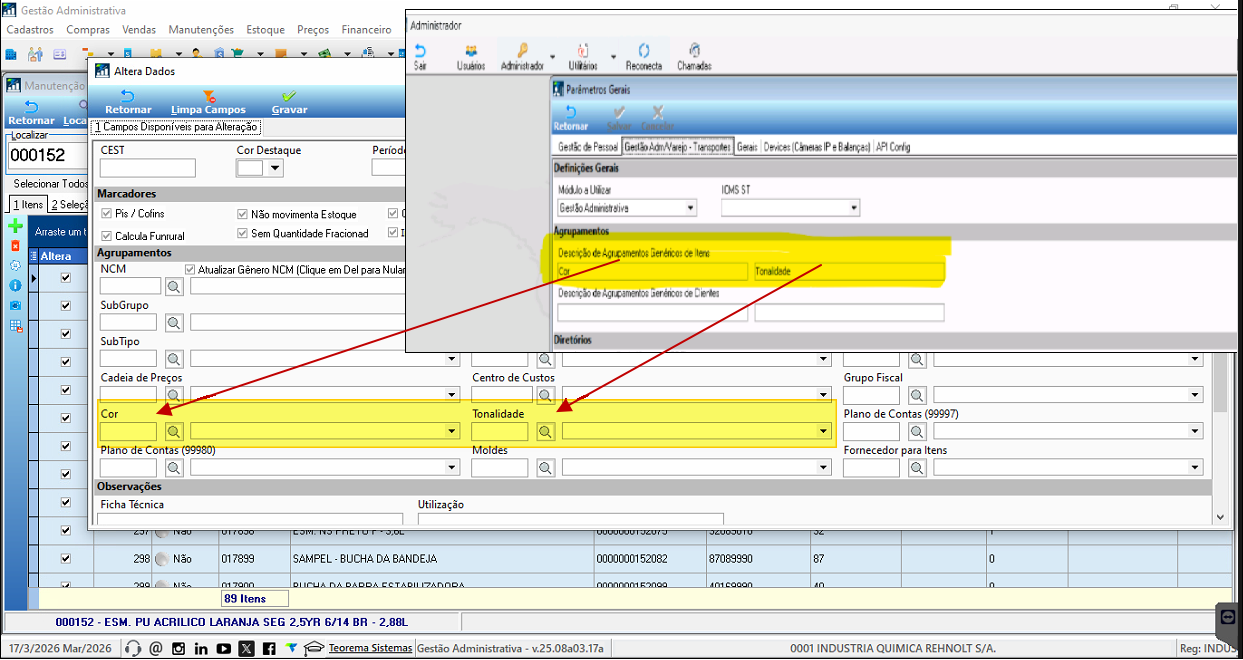Open Usuários in the Administrador toolbar
The width and height of the screenshot is (1243, 660).
pos(470,53)
